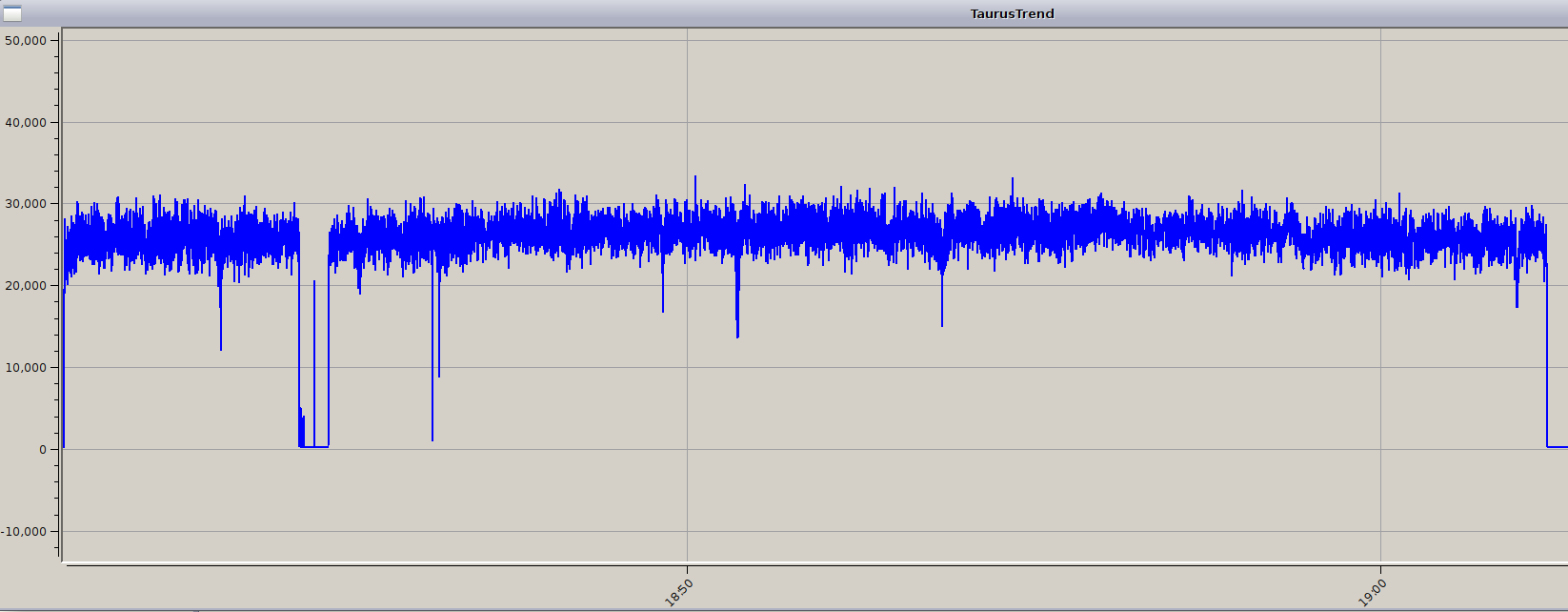Image resolution: width=1568 pixels, height=612 pixels.
Task: Click the 30,000 label on vertical axis
Action: pos(26,204)
